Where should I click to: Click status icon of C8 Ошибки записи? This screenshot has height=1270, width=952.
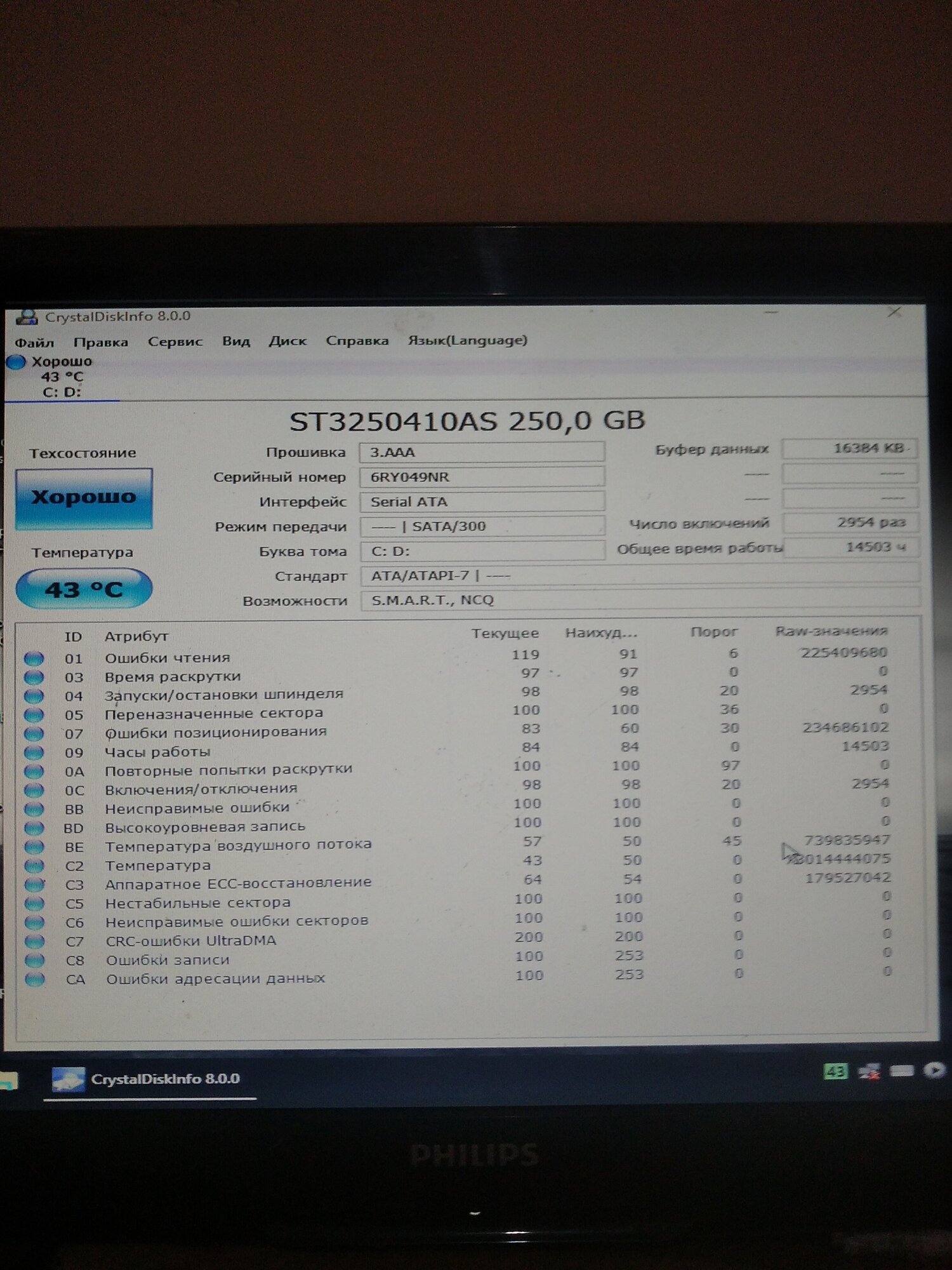34,960
